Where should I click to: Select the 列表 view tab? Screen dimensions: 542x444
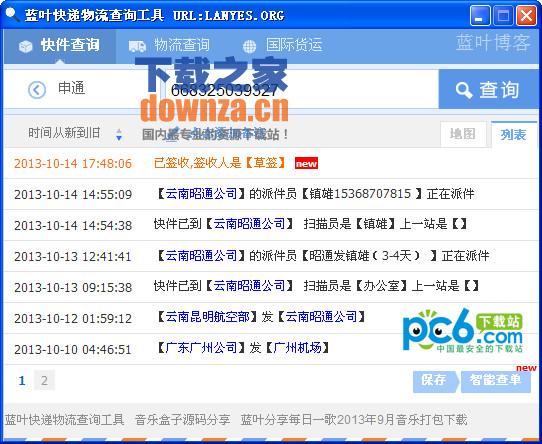(514, 134)
